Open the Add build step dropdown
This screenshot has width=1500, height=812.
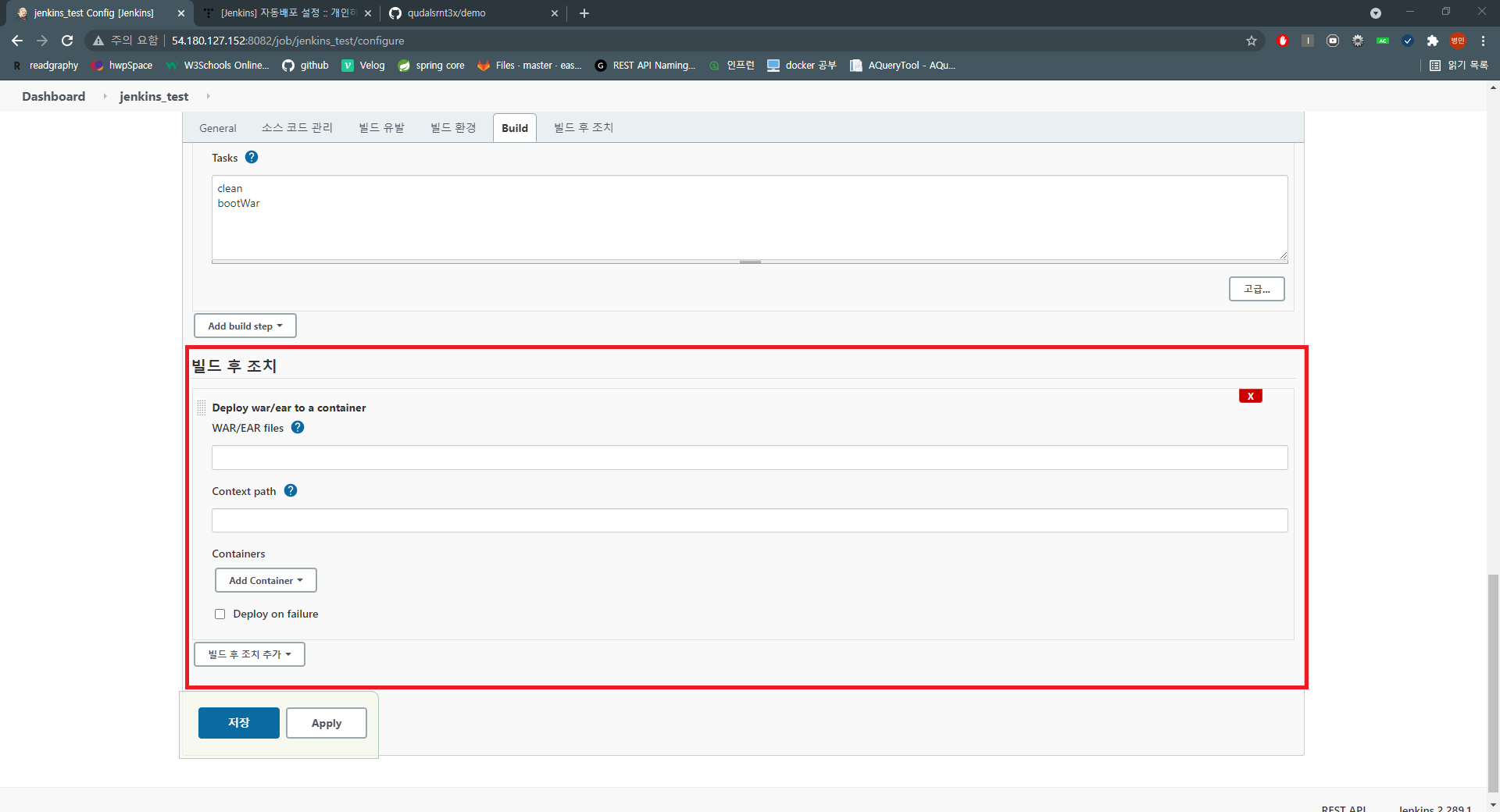(245, 326)
